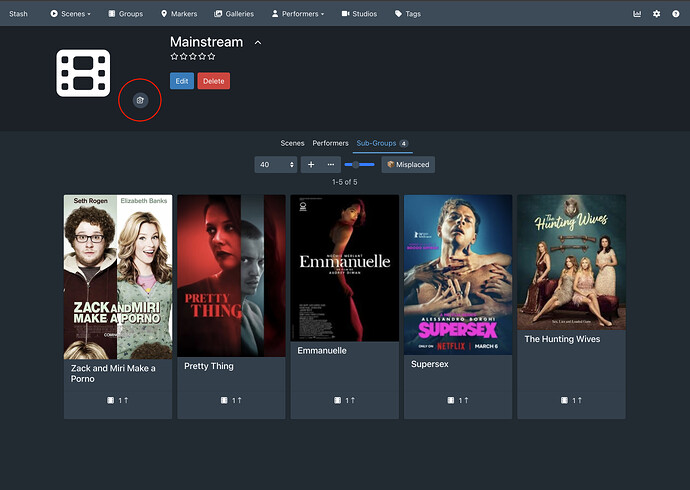Switch to the Performers tab
Screen dimensions: 690x490
(x=330, y=143)
